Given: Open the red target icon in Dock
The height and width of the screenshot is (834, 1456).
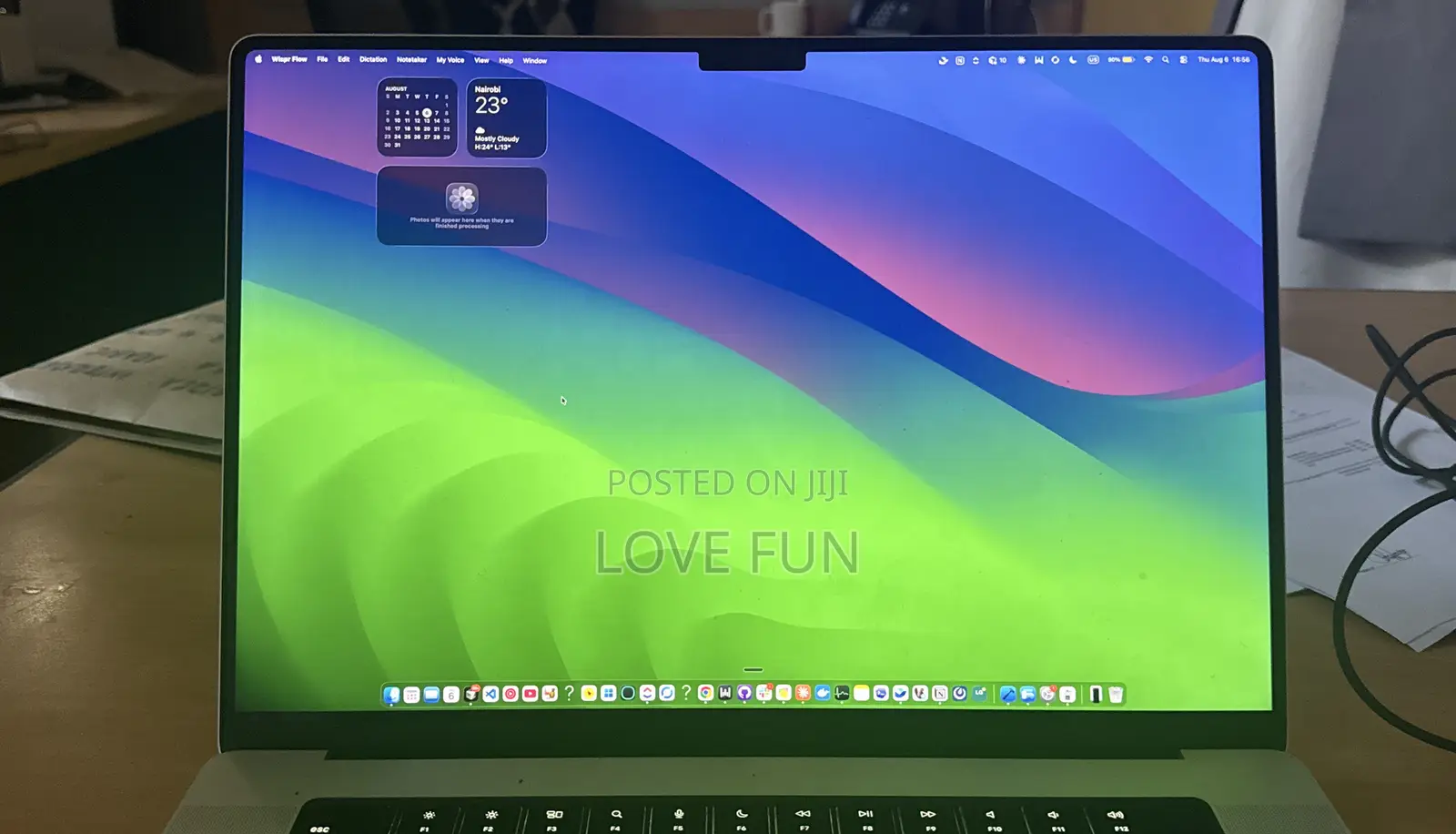Looking at the screenshot, I should (511, 694).
